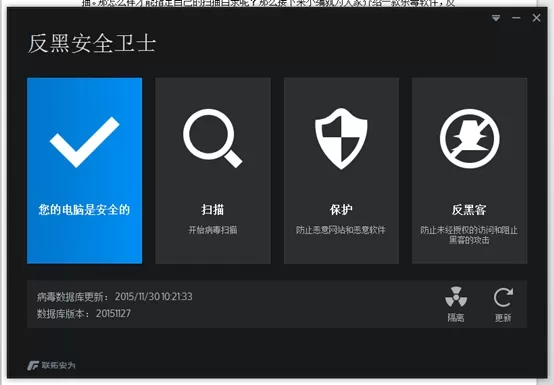Click 您的电脑是安全的 status text
Screen dimensions: 554x385
84,209
